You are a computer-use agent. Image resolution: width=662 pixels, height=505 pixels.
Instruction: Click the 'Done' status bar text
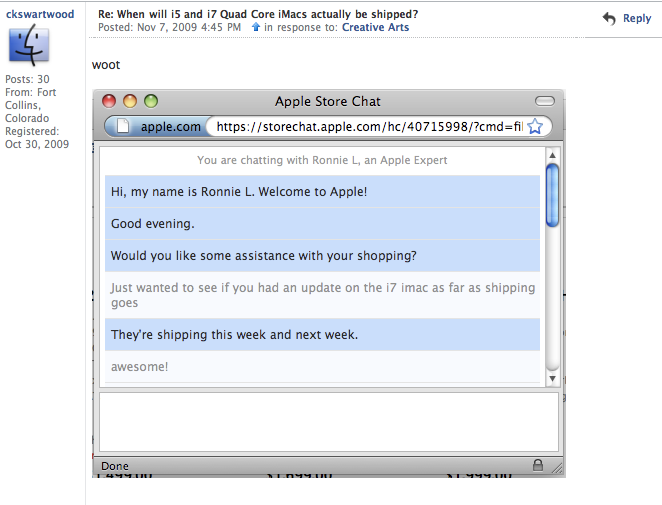tap(115, 466)
